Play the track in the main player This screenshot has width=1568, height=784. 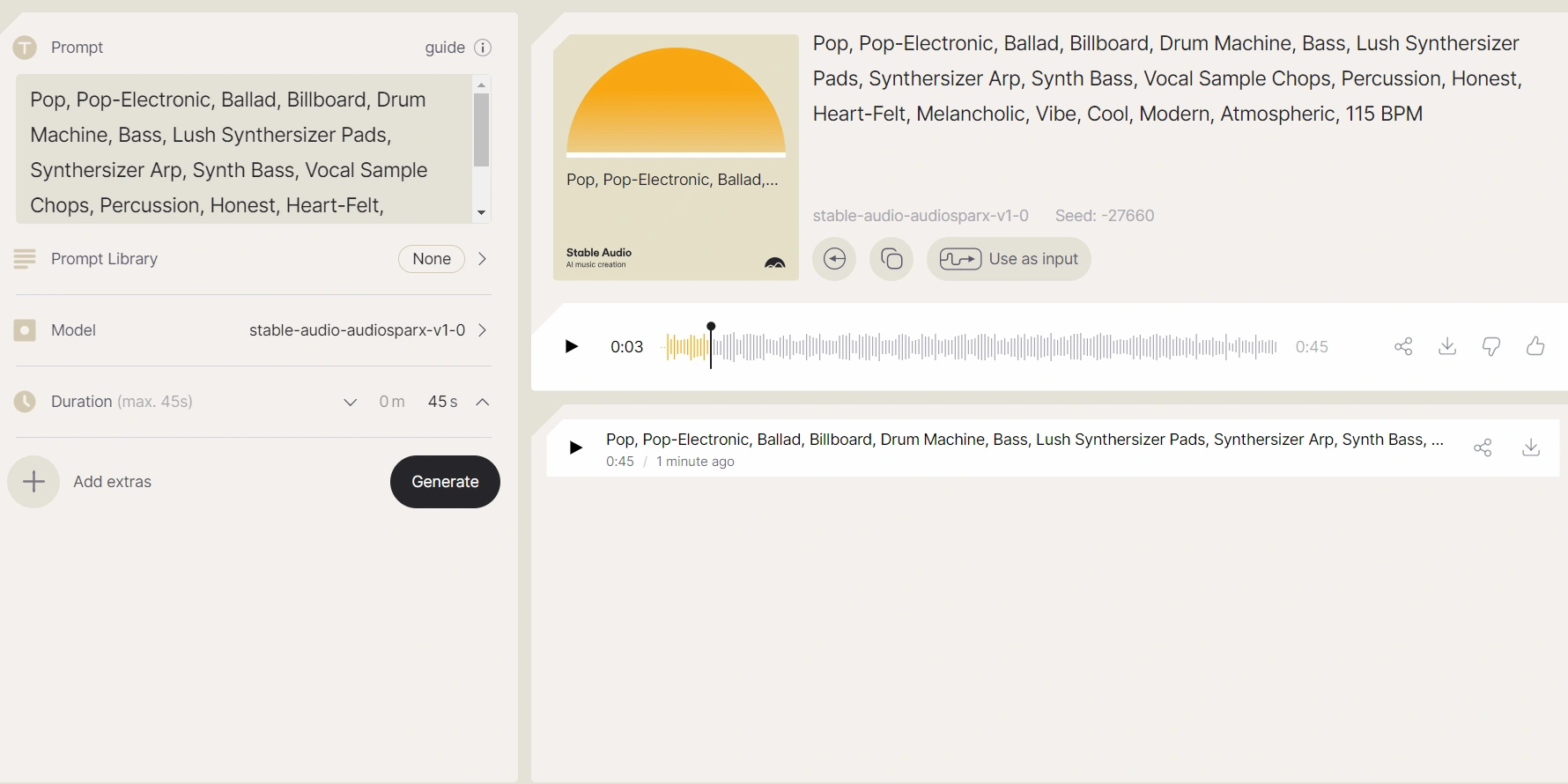point(571,346)
